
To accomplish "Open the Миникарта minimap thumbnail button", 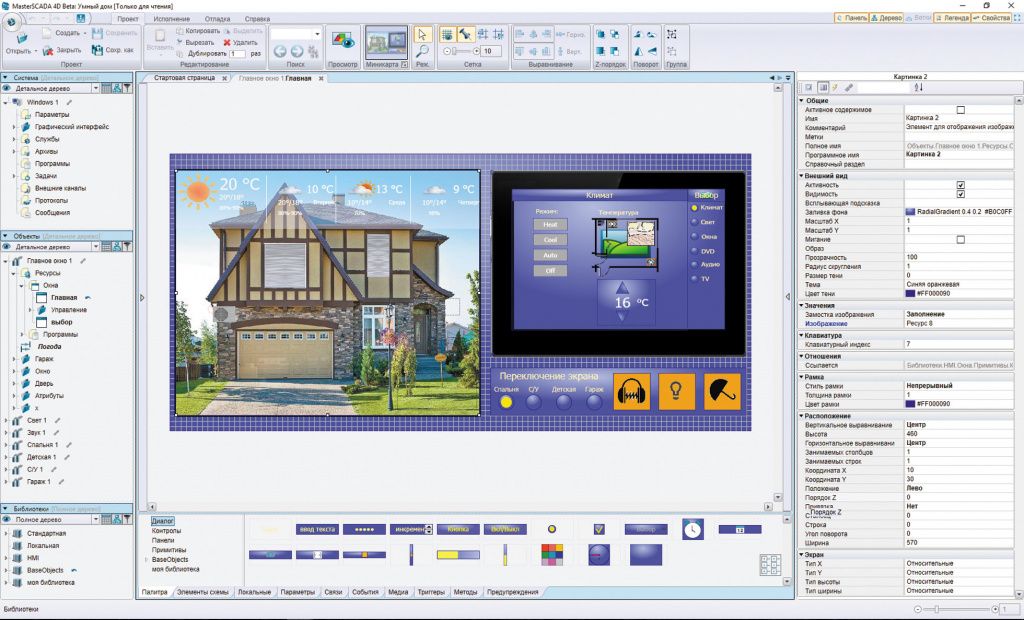I will point(386,42).
